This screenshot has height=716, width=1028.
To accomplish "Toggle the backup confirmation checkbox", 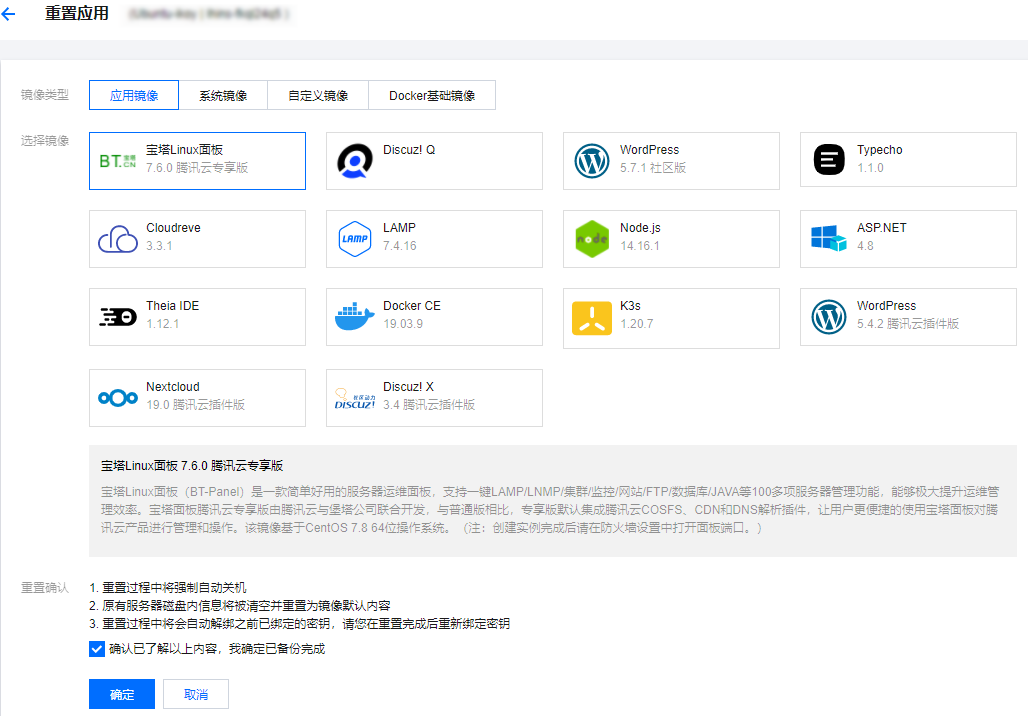I will pyautogui.click(x=96, y=648).
